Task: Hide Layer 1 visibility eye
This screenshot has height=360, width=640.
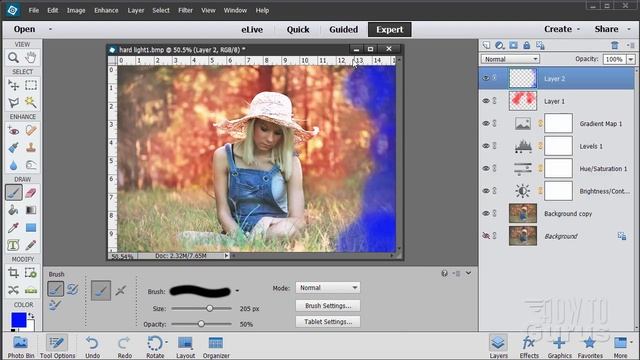Action: pos(486,101)
